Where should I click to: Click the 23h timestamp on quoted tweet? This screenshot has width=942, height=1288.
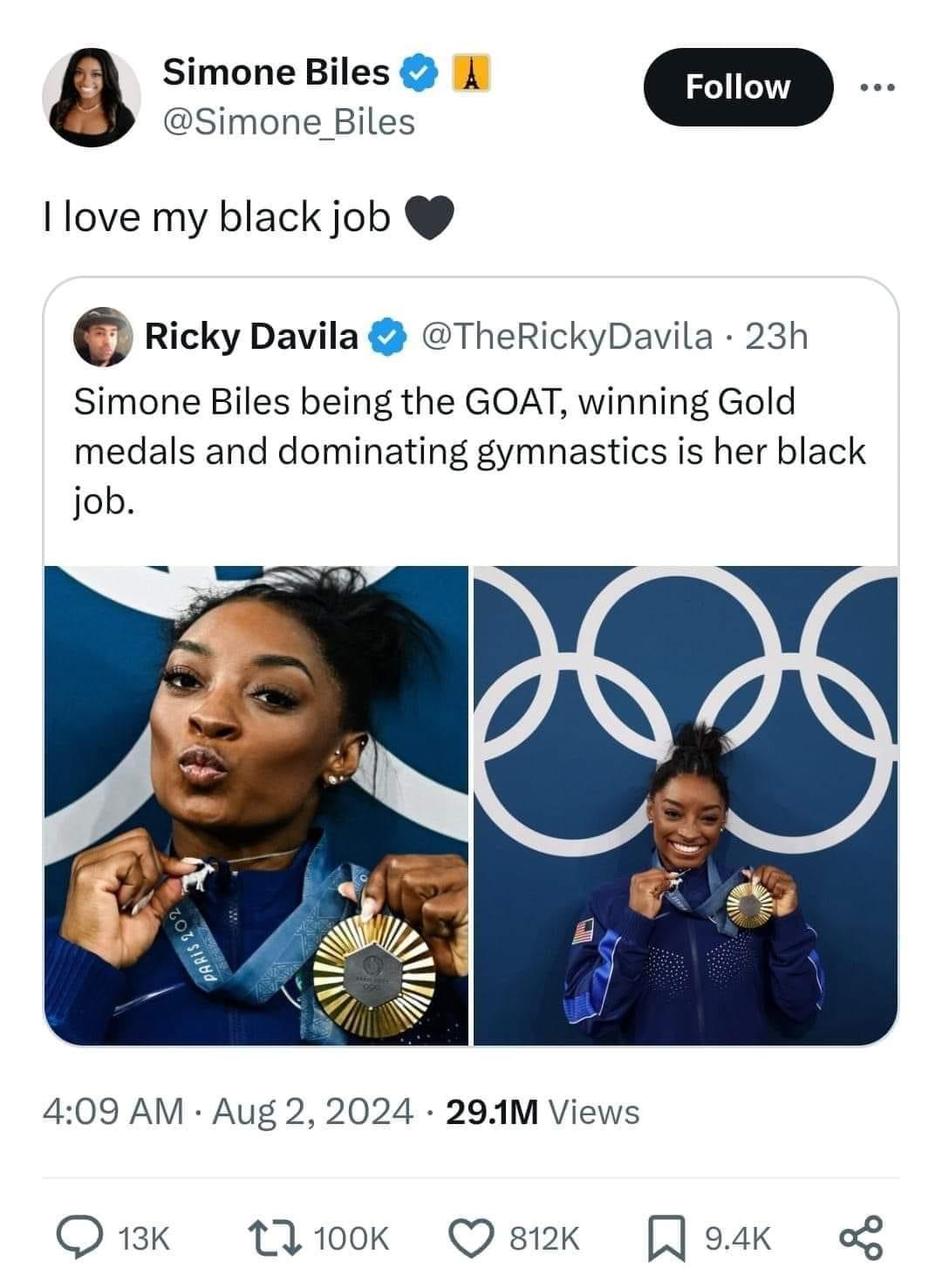pos(775,336)
